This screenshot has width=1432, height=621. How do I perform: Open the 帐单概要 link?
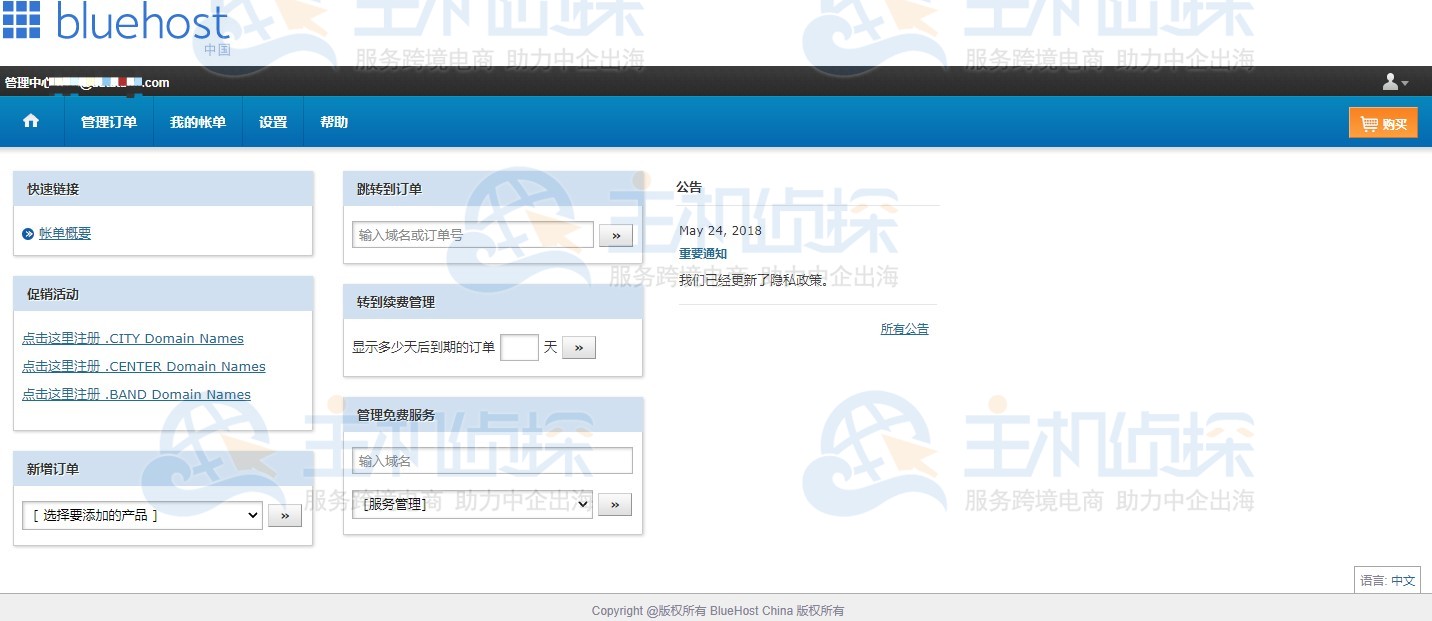(x=64, y=233)
